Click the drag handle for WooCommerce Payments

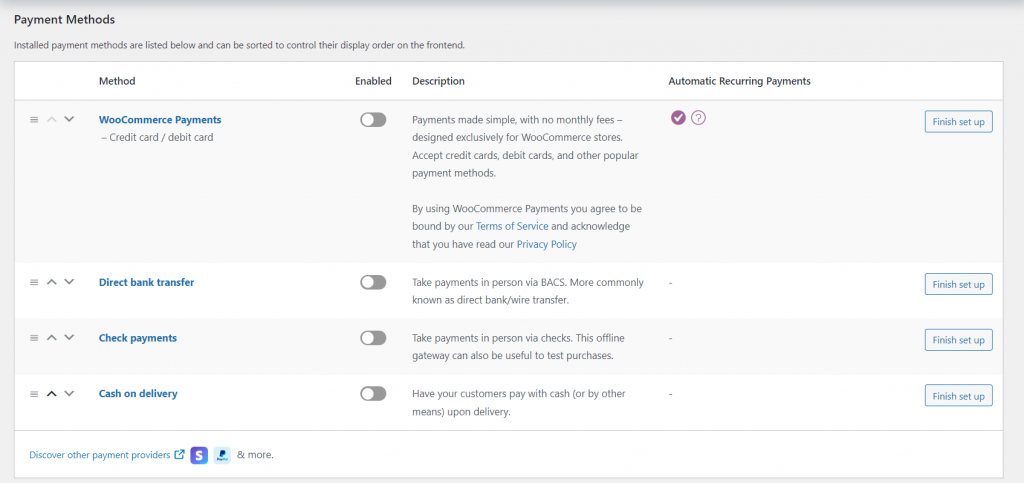click(34, 119)
